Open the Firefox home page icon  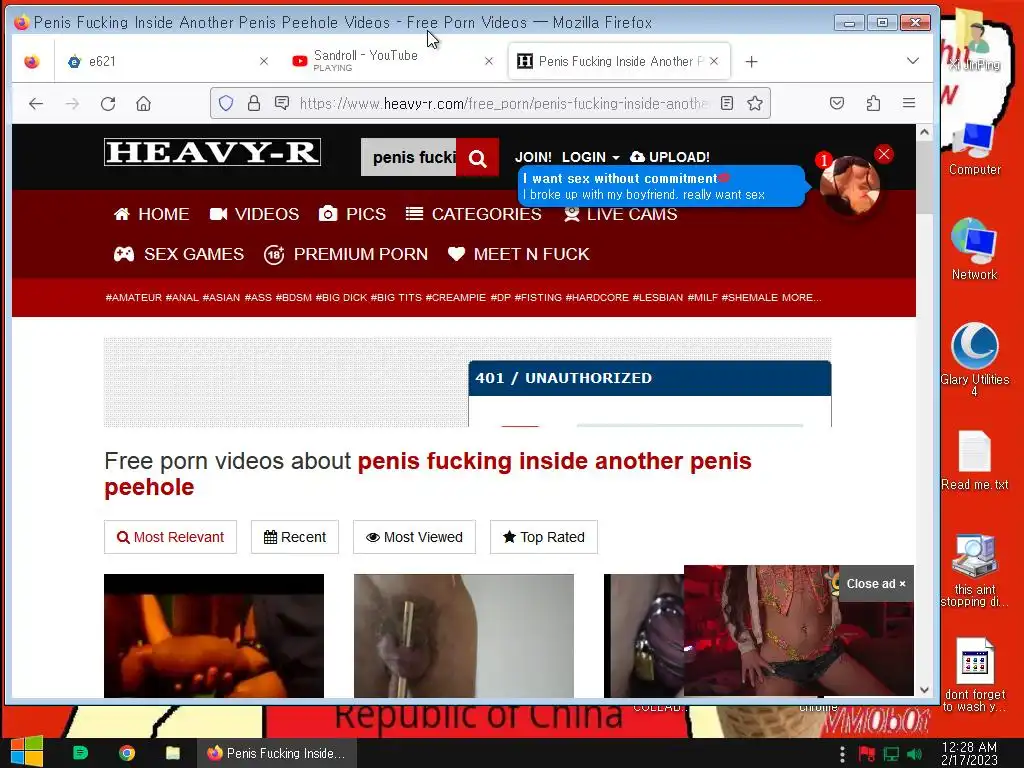tap(144, 103)
